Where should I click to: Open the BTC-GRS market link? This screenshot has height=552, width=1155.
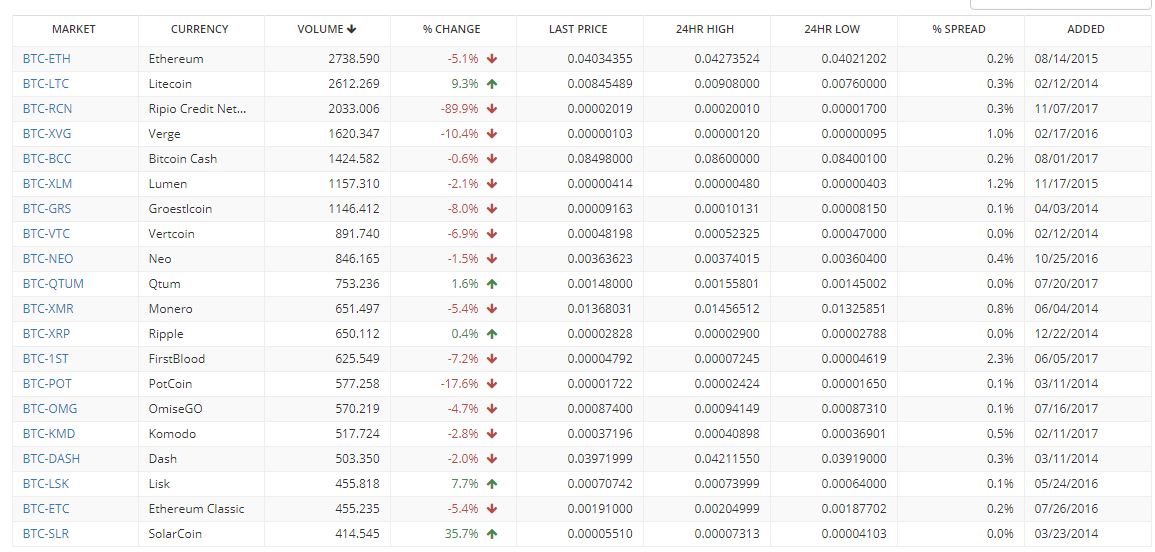[x=47, y=209]
